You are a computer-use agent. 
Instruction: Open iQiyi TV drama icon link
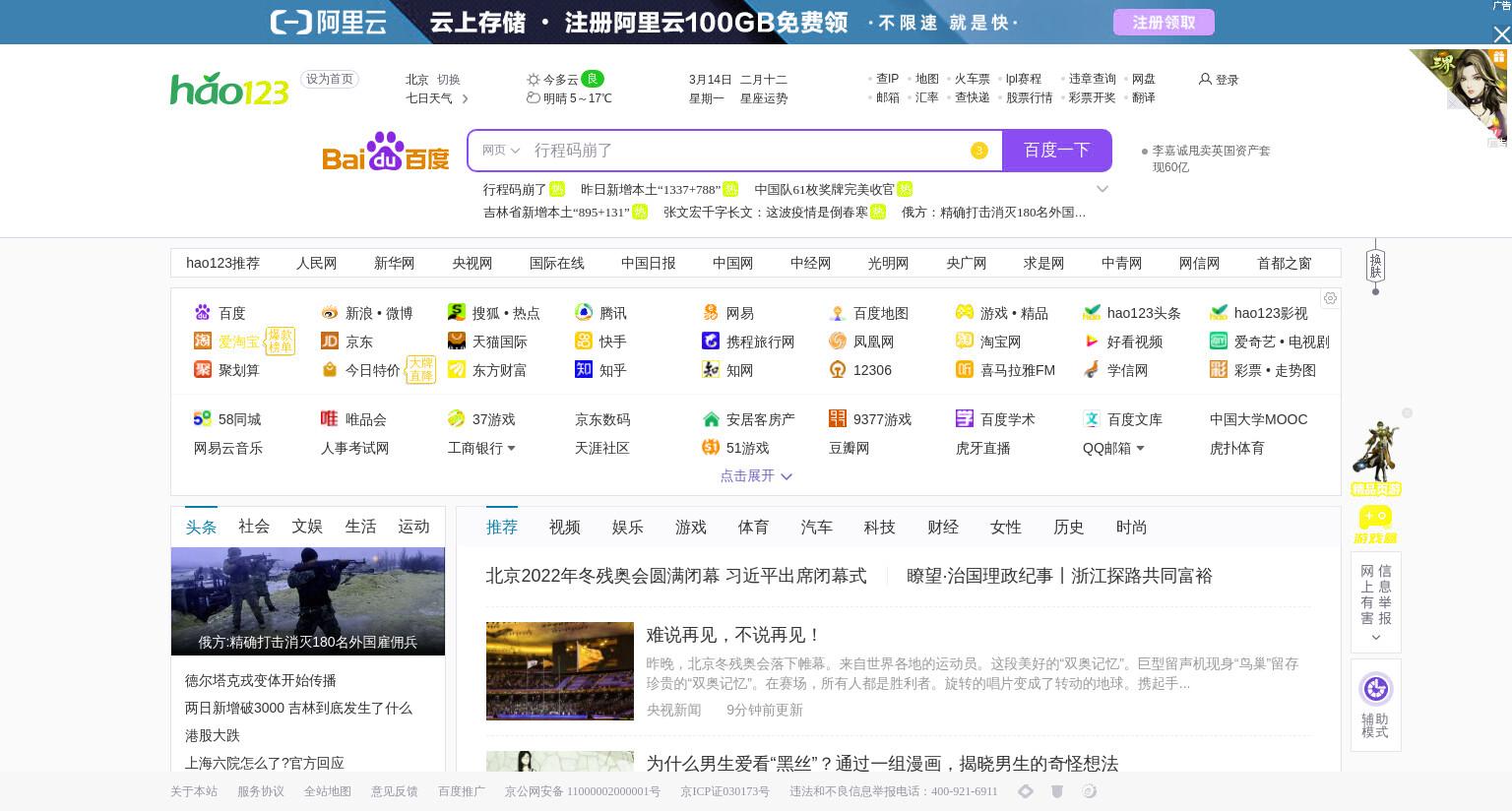coord(1219,342)
